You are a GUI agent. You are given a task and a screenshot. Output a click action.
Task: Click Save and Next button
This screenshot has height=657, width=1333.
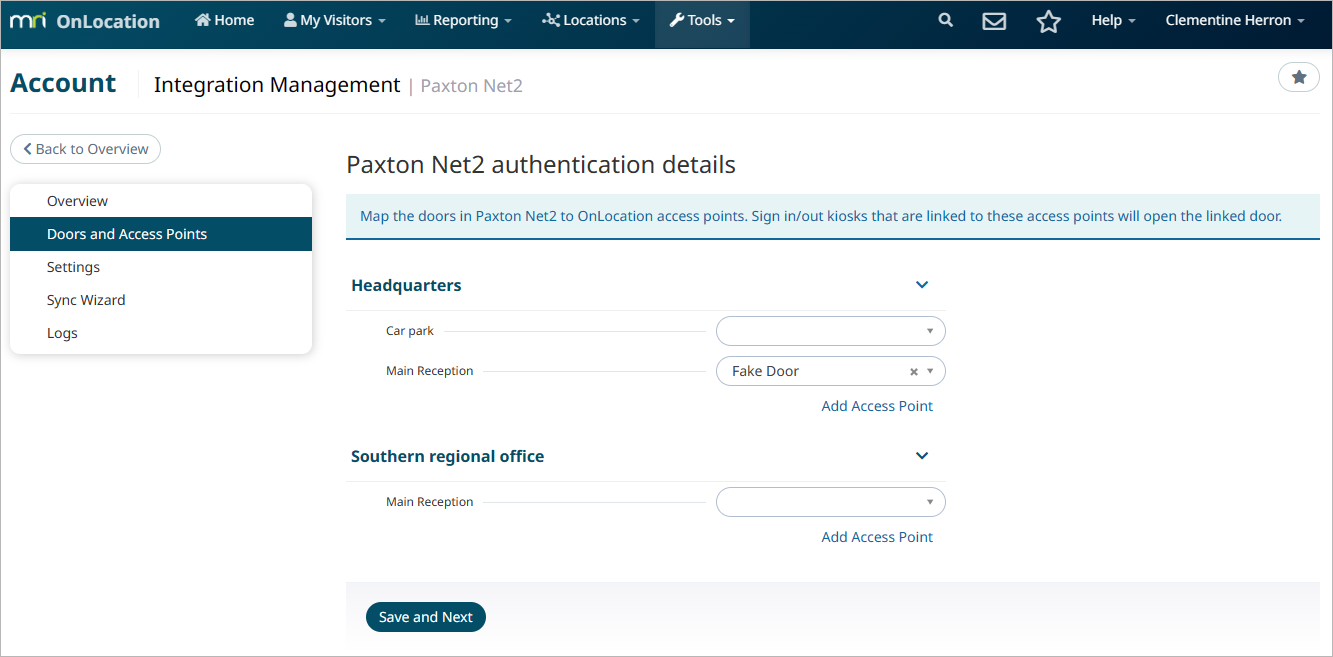[426, 617]
